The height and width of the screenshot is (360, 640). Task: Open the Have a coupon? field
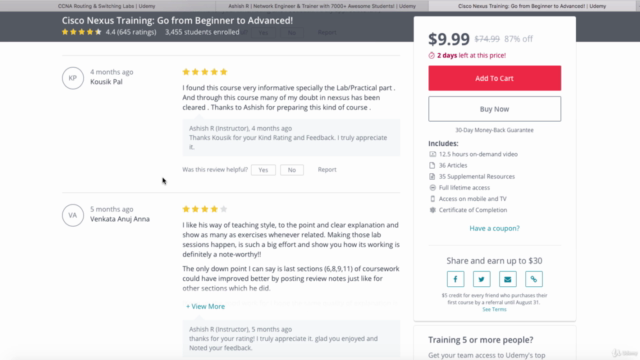494,228
